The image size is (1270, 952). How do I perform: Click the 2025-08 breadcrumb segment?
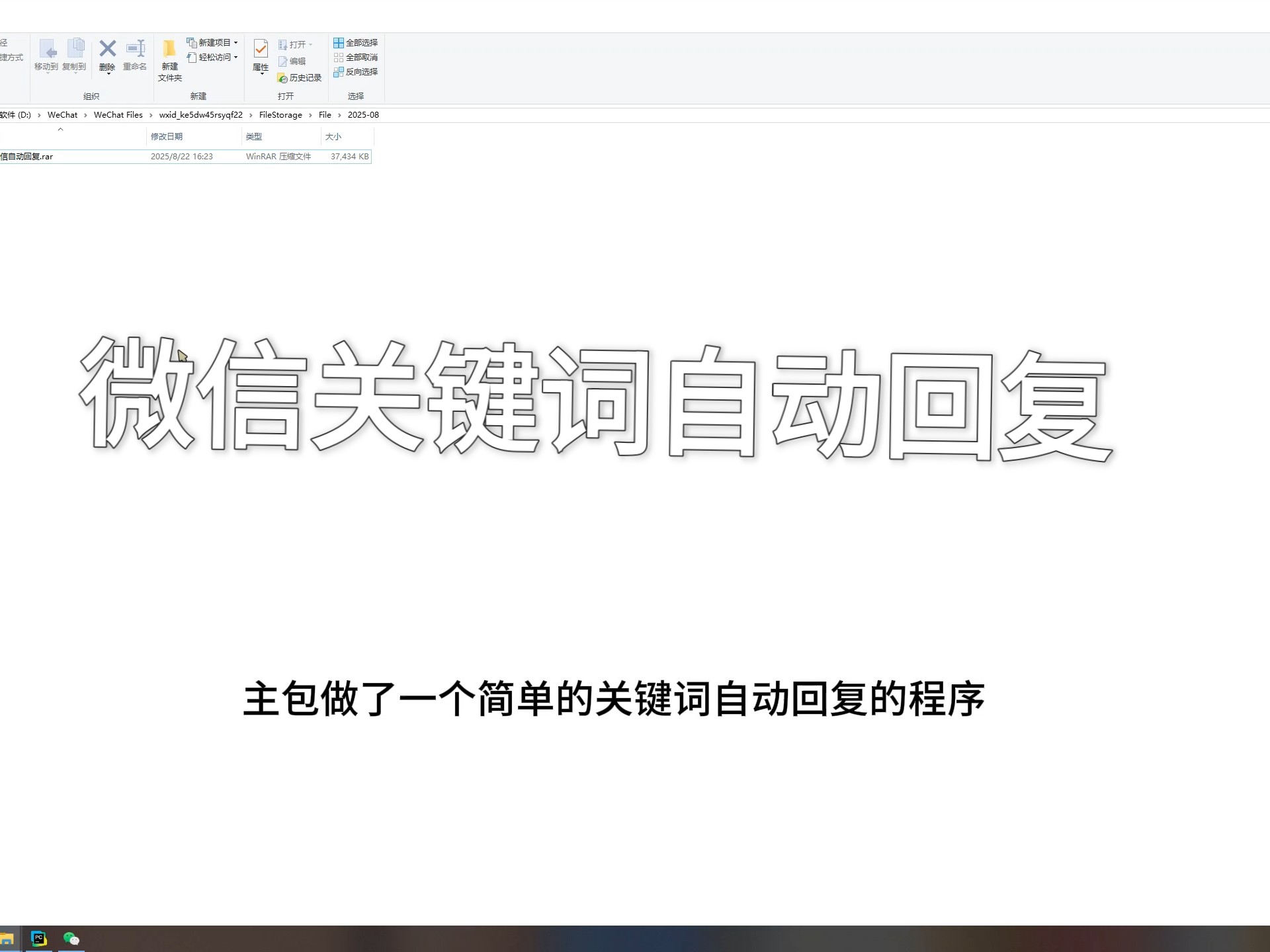(x=363, y=115)
